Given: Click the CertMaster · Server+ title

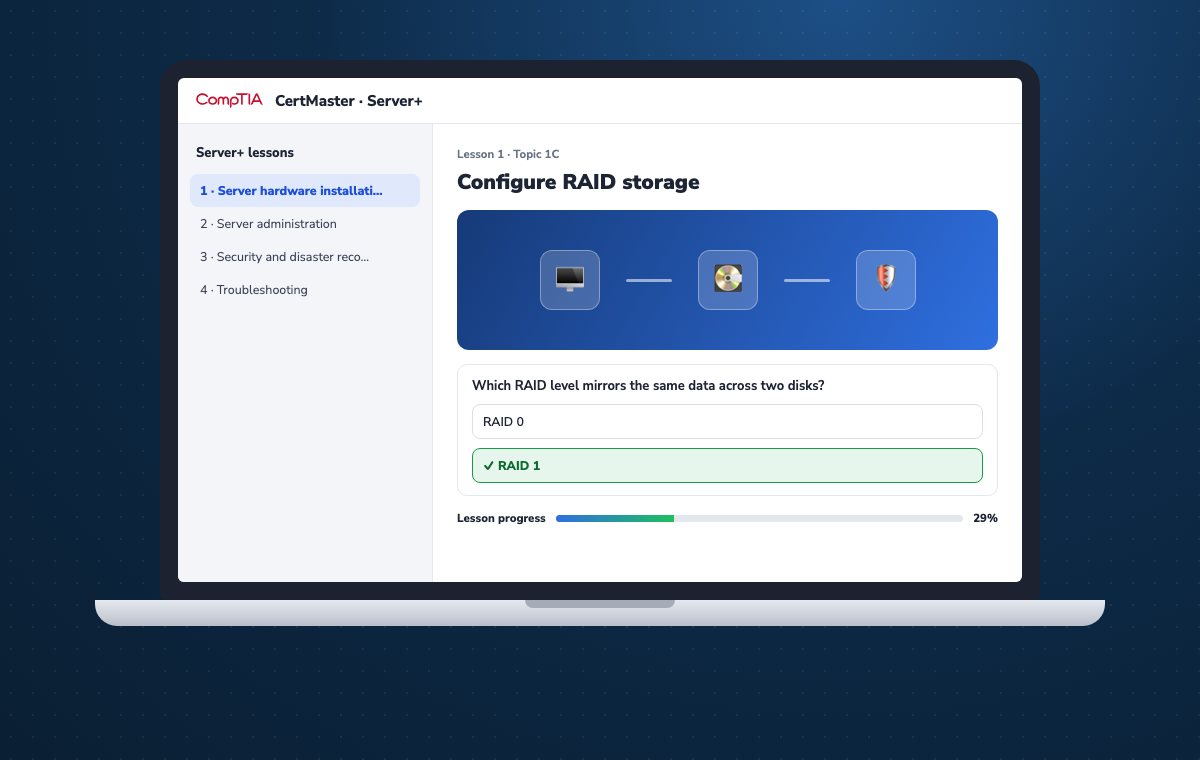Looking at the screenshot, I should coord(349,101).
